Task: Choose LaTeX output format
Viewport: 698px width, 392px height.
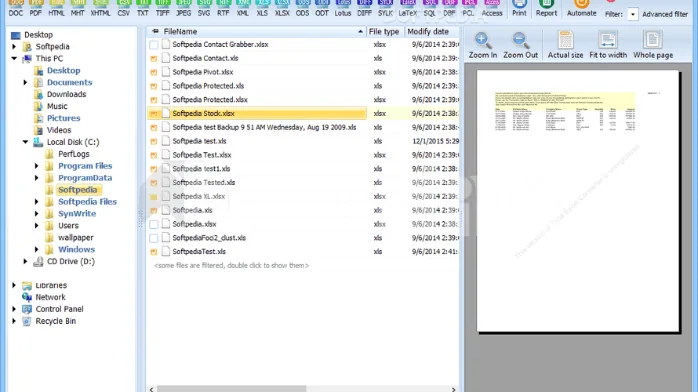Action: (408, 8)
